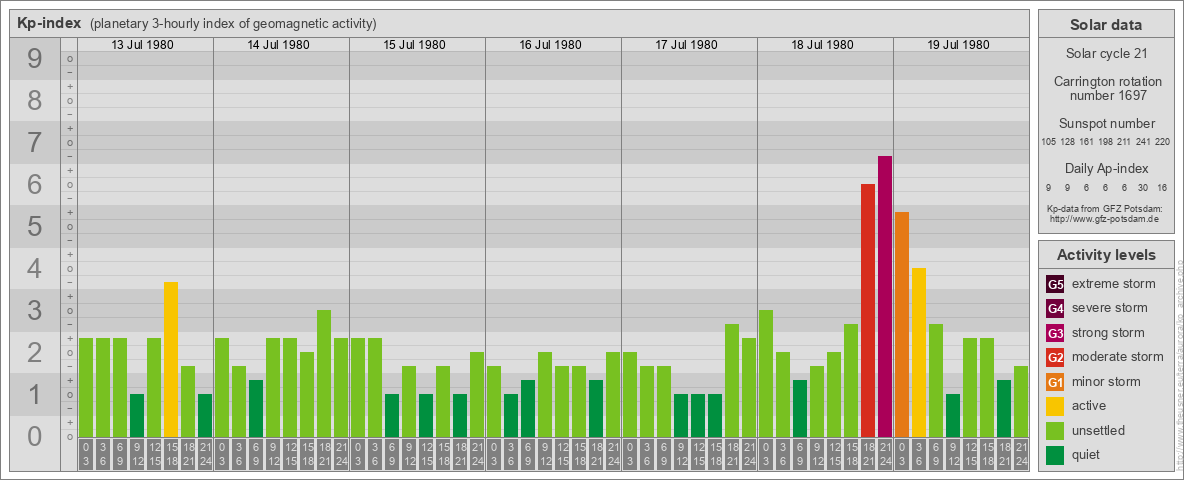Click the yellow active bar on 13 Jul

[x=171, y=359]
